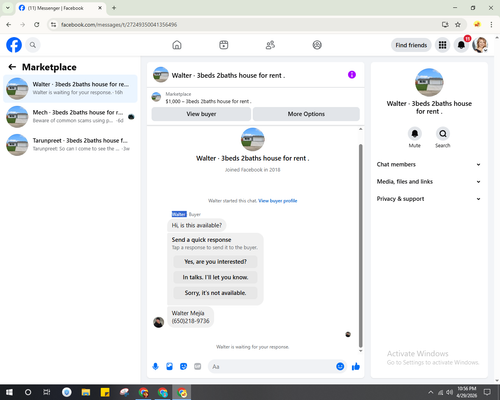Open the Friends icon in top navigation

coord(270,45)
